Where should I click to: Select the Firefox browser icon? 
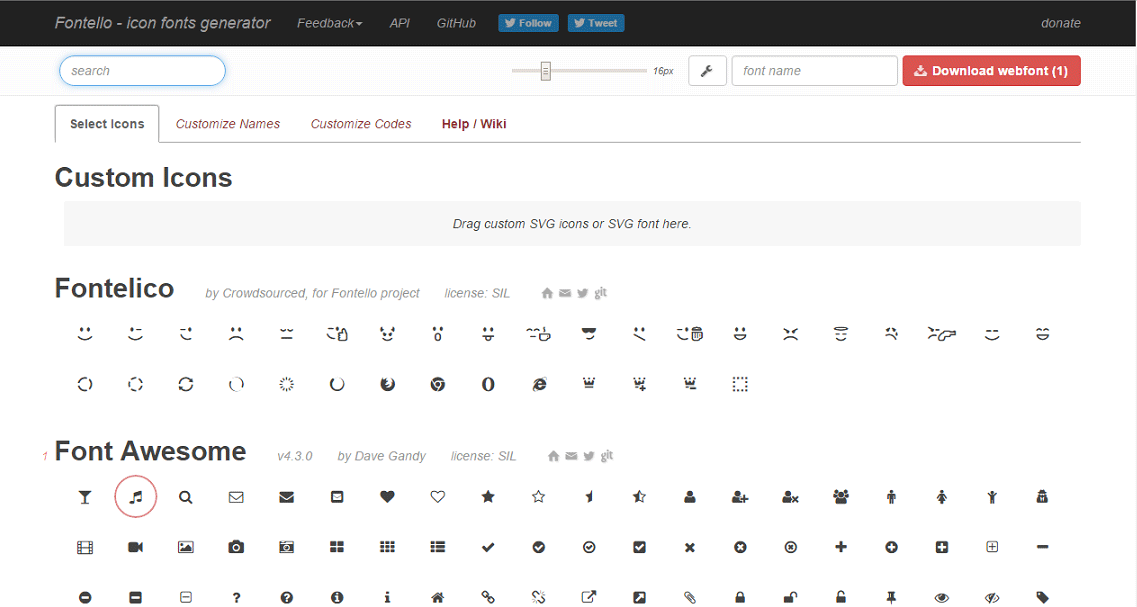(387, 384)
